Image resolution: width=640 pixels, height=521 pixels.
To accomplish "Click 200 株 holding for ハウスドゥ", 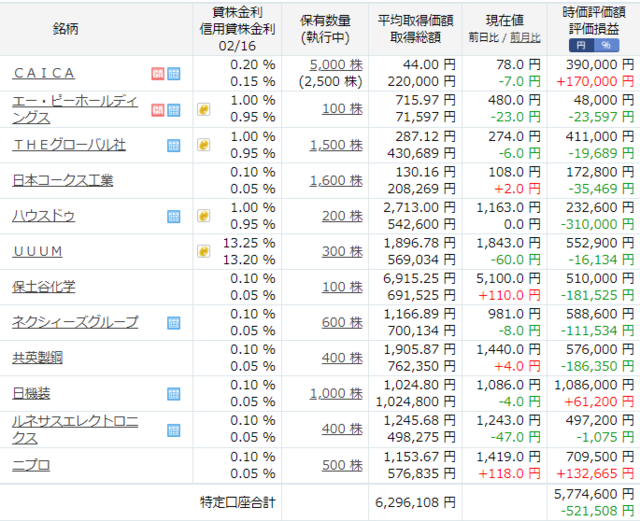I will (342, 216).
